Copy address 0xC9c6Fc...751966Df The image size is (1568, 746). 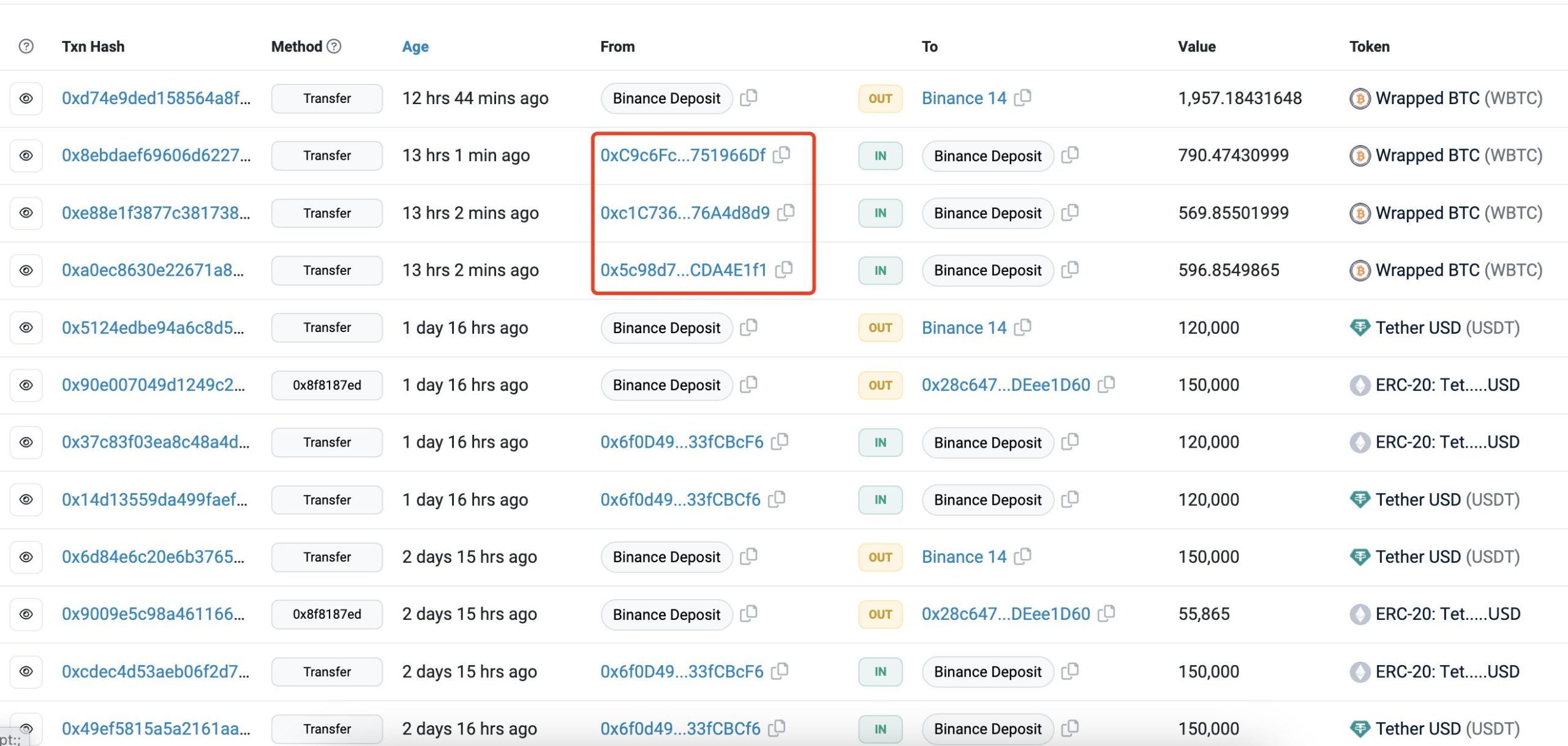coord(782,154)
